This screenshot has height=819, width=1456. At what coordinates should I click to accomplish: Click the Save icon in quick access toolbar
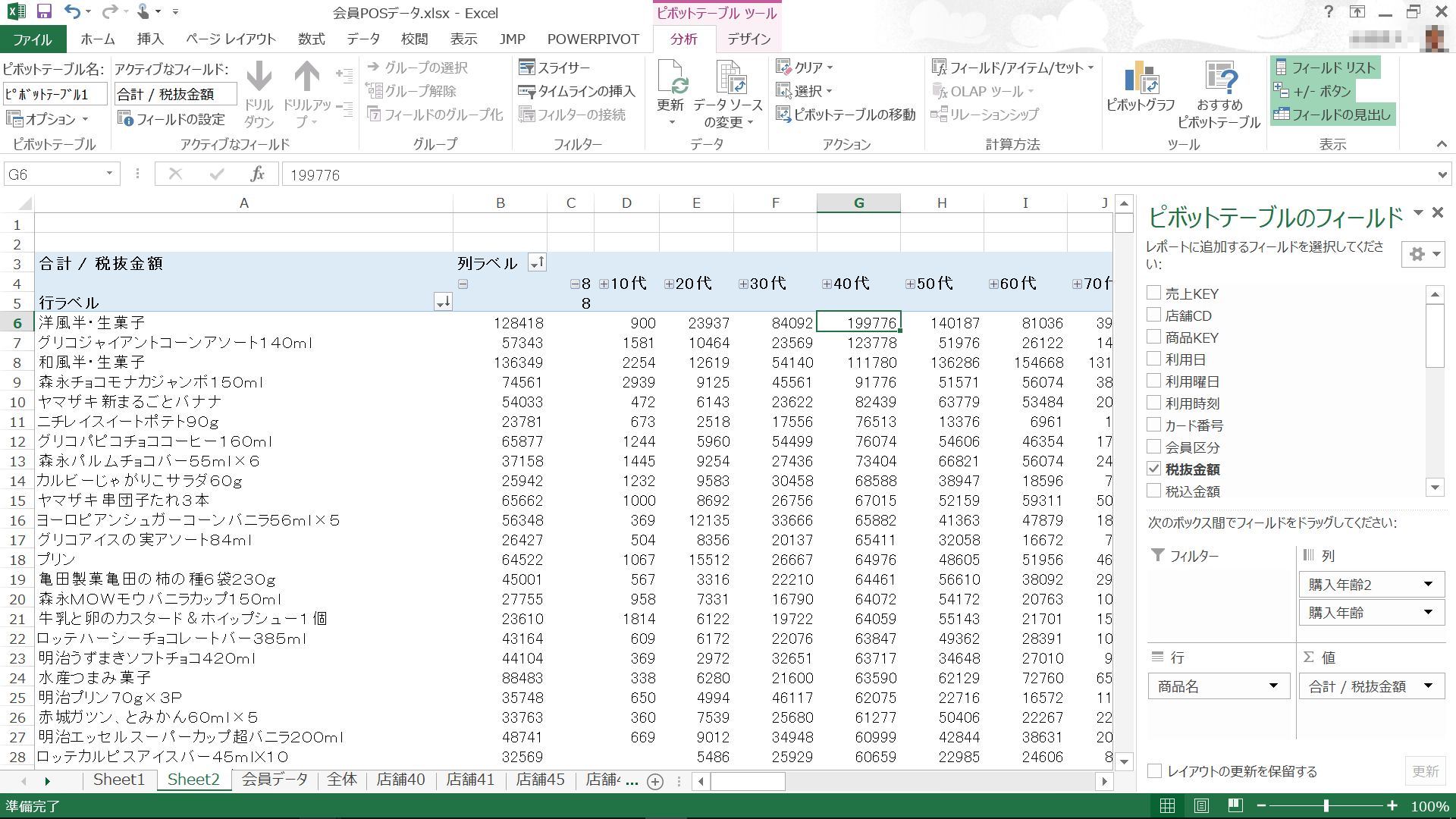click(44, 12)
